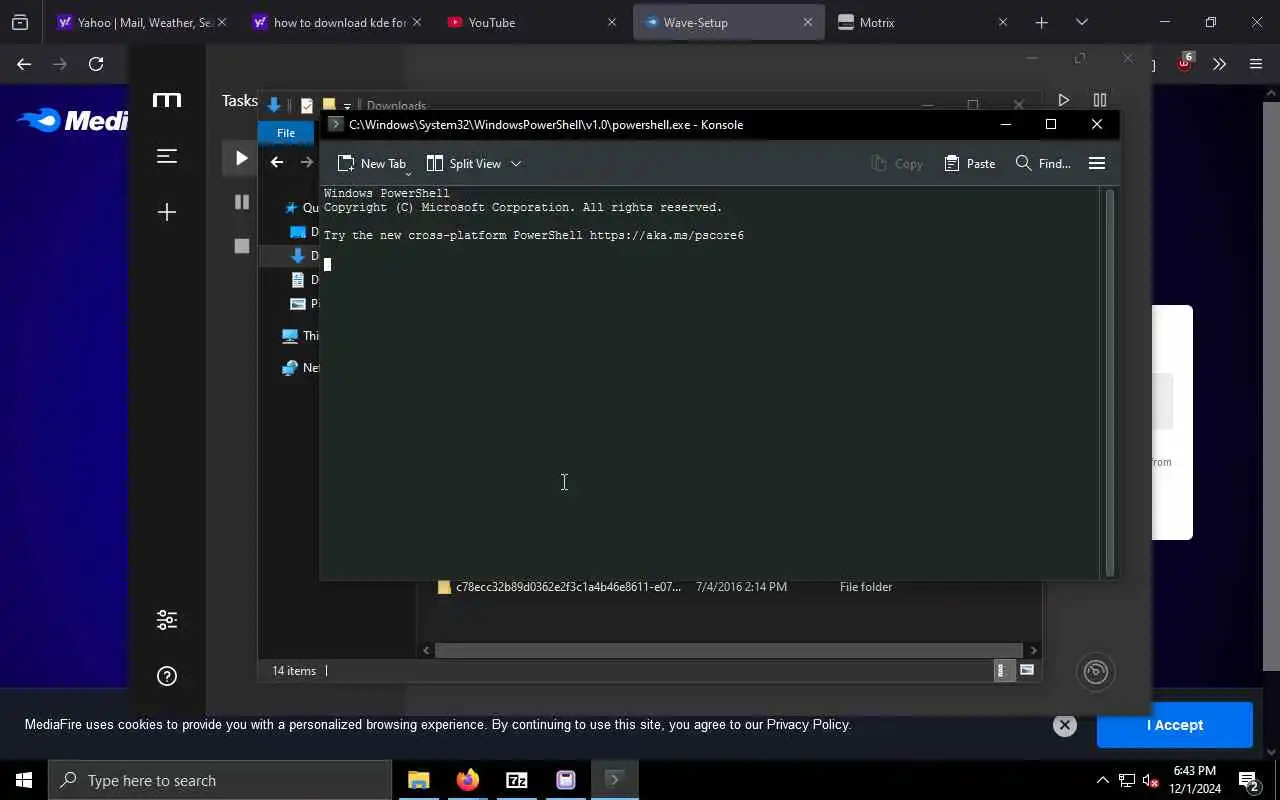Click the Konsole vertical scrollbar

1109,382
